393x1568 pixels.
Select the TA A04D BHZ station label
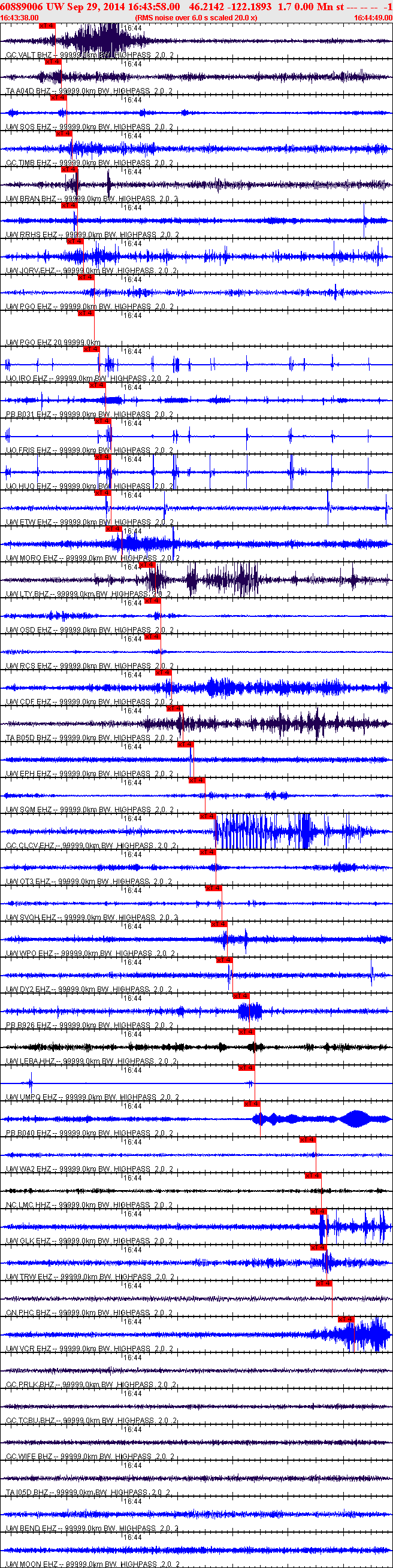tap(89, 91)
